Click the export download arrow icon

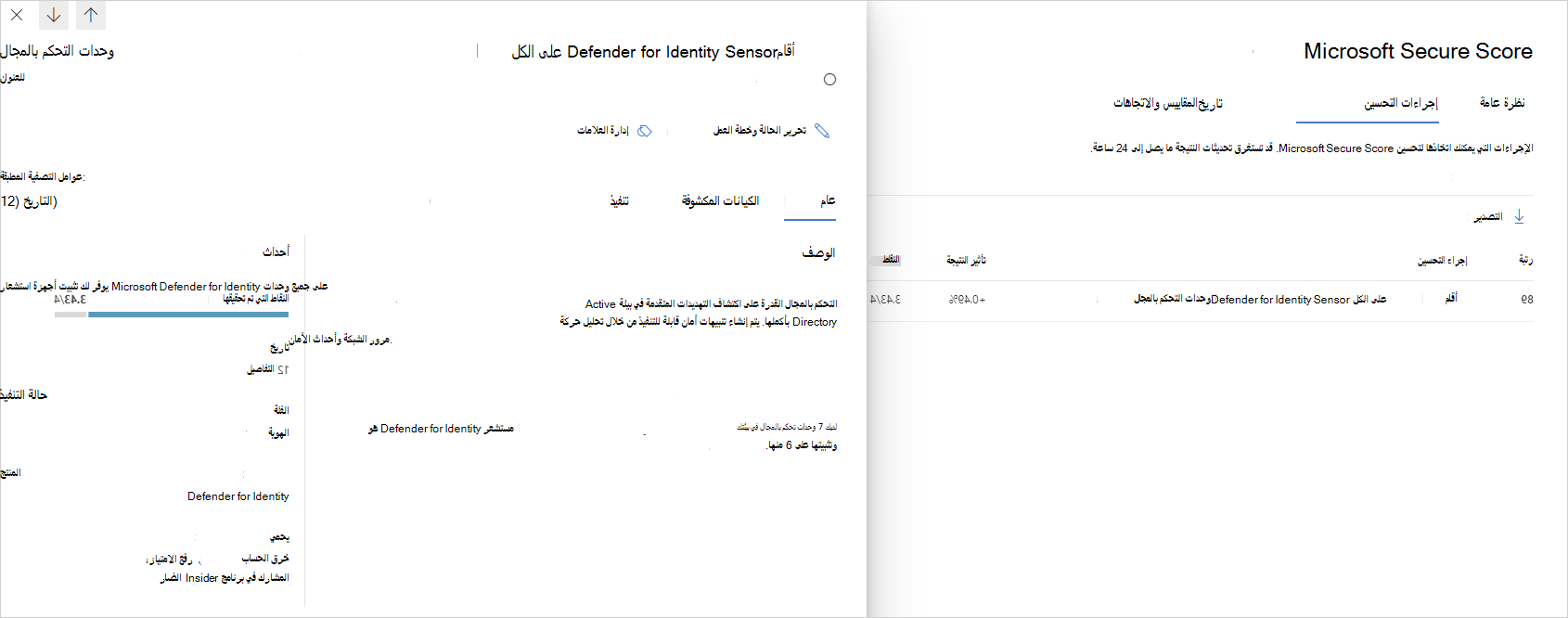point(1519,216)
